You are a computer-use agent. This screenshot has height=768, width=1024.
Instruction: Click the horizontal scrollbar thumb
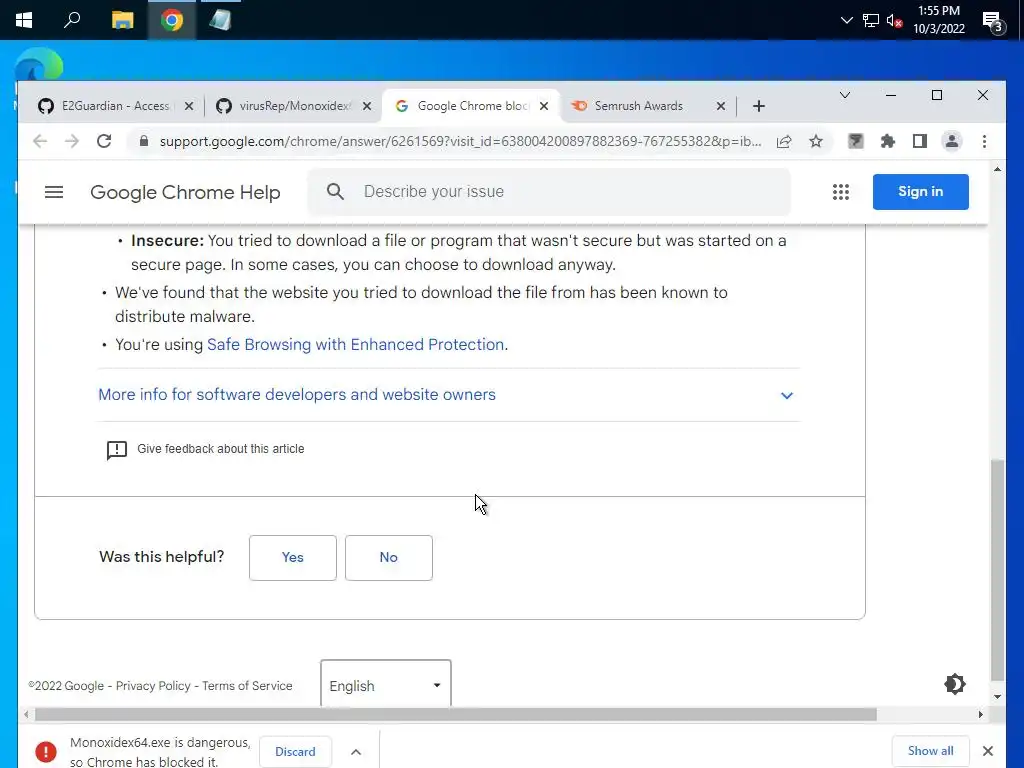pos(455,714)
